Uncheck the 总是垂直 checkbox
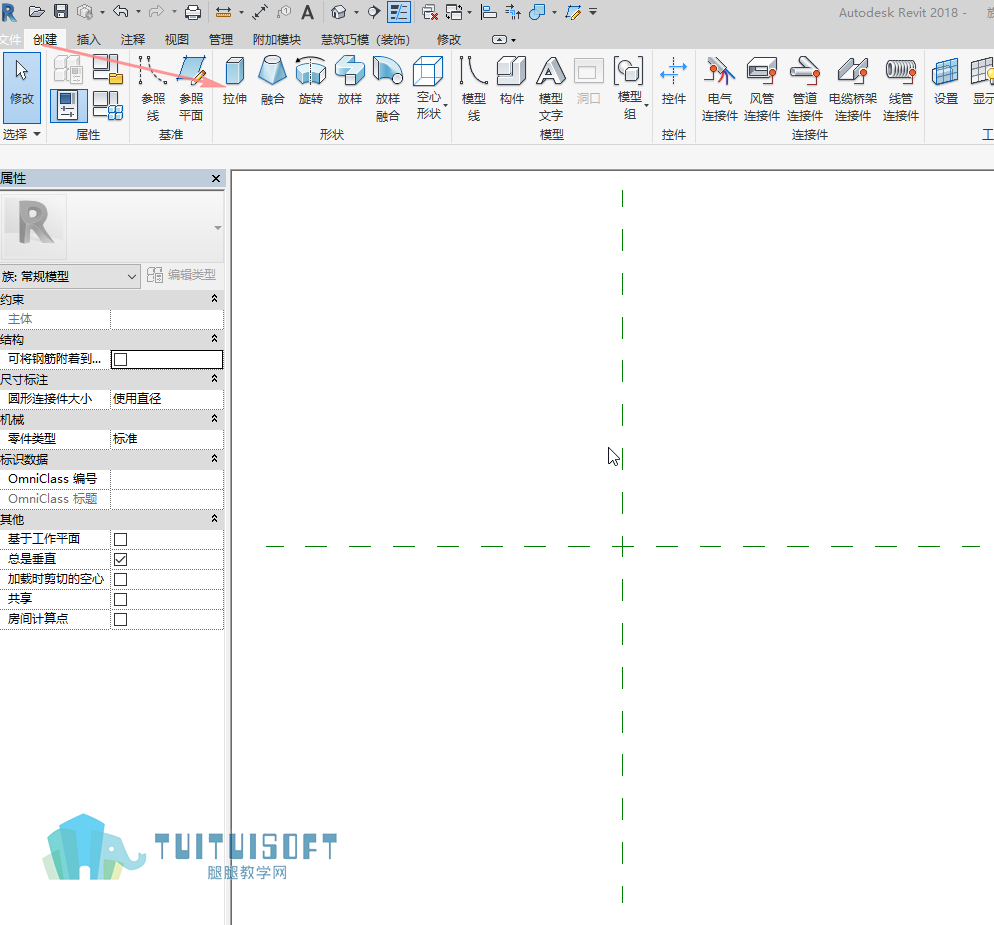994x925 pixels. [x=120, y=559]
